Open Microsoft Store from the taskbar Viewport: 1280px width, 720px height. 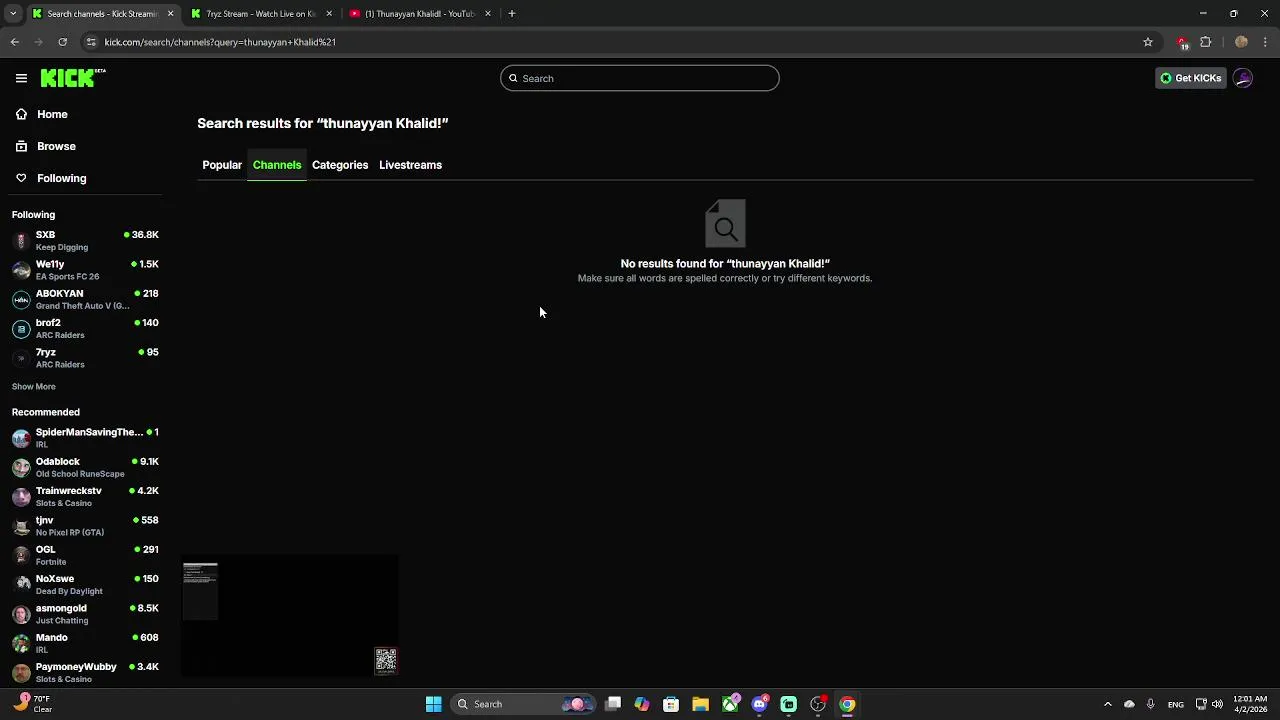(671, 704)
